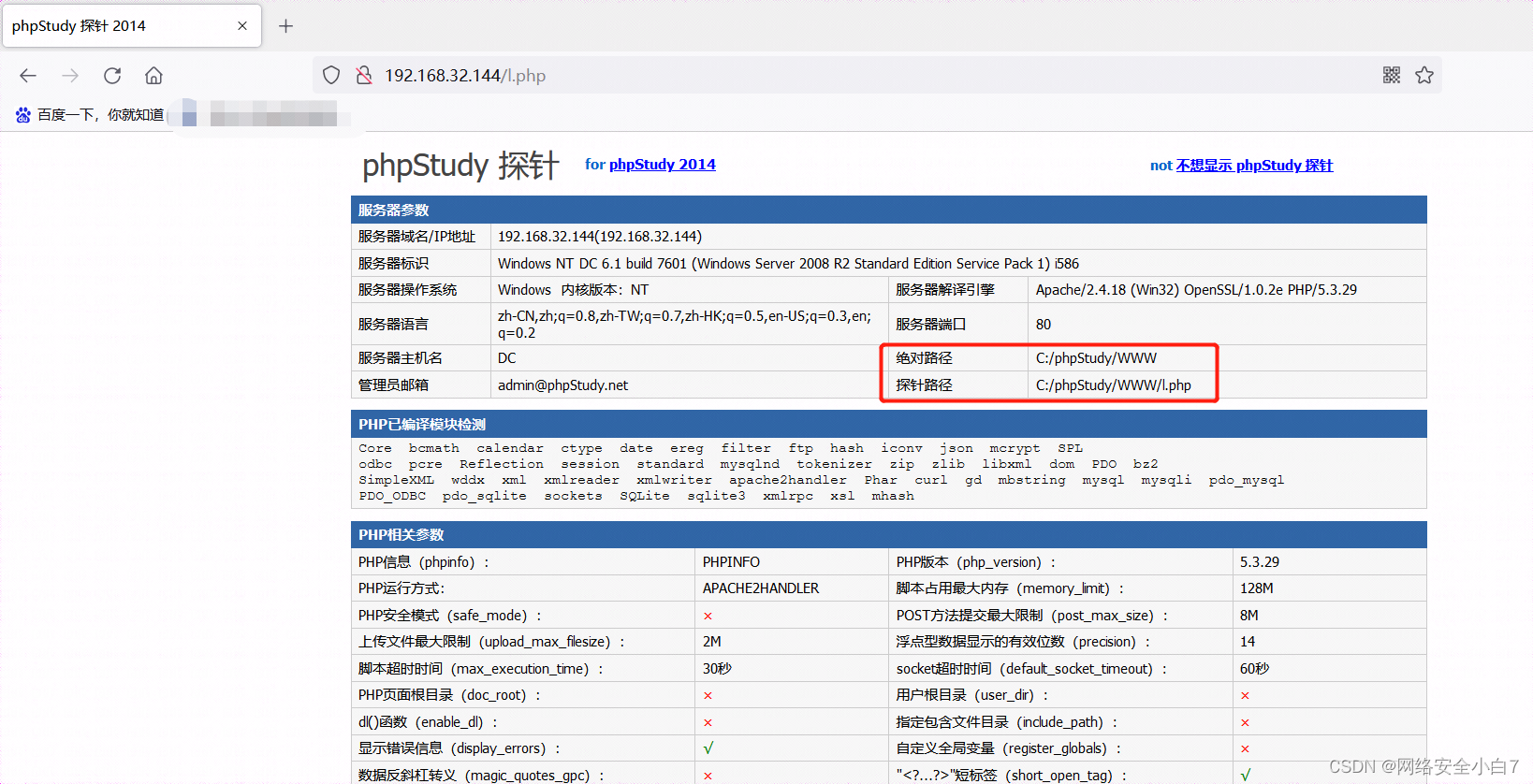
Task: Click the 探针路径 label
Action: coord(924,385)
